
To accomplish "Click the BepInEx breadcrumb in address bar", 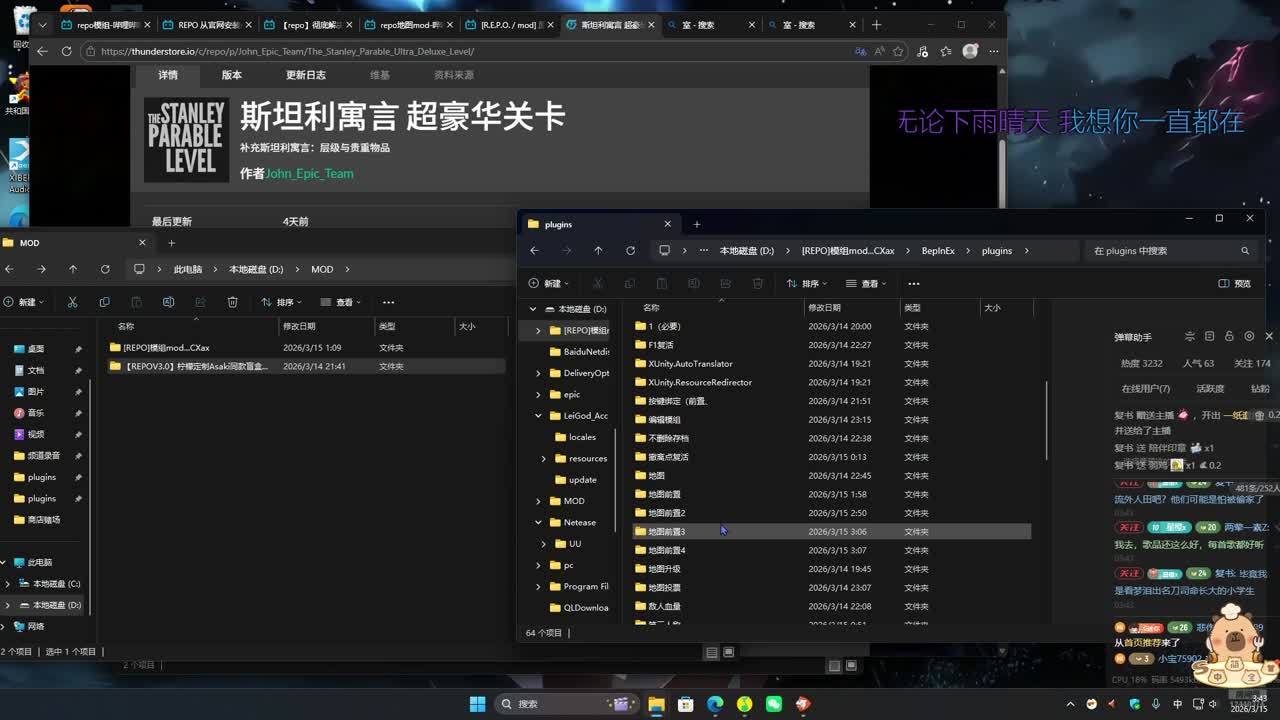I will 937,251.
